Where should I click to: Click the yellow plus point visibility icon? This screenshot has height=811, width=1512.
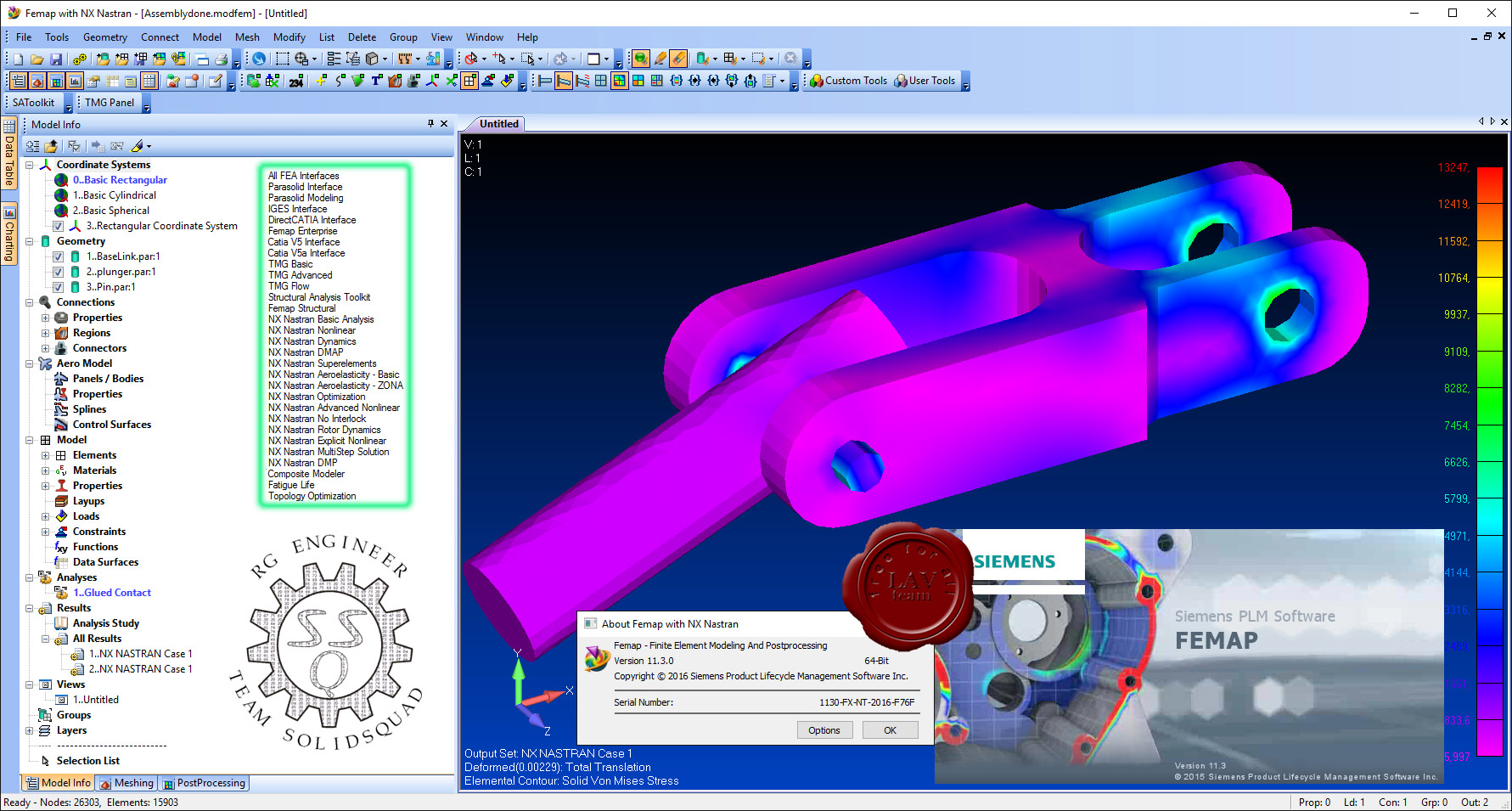(x=321, y=81)
